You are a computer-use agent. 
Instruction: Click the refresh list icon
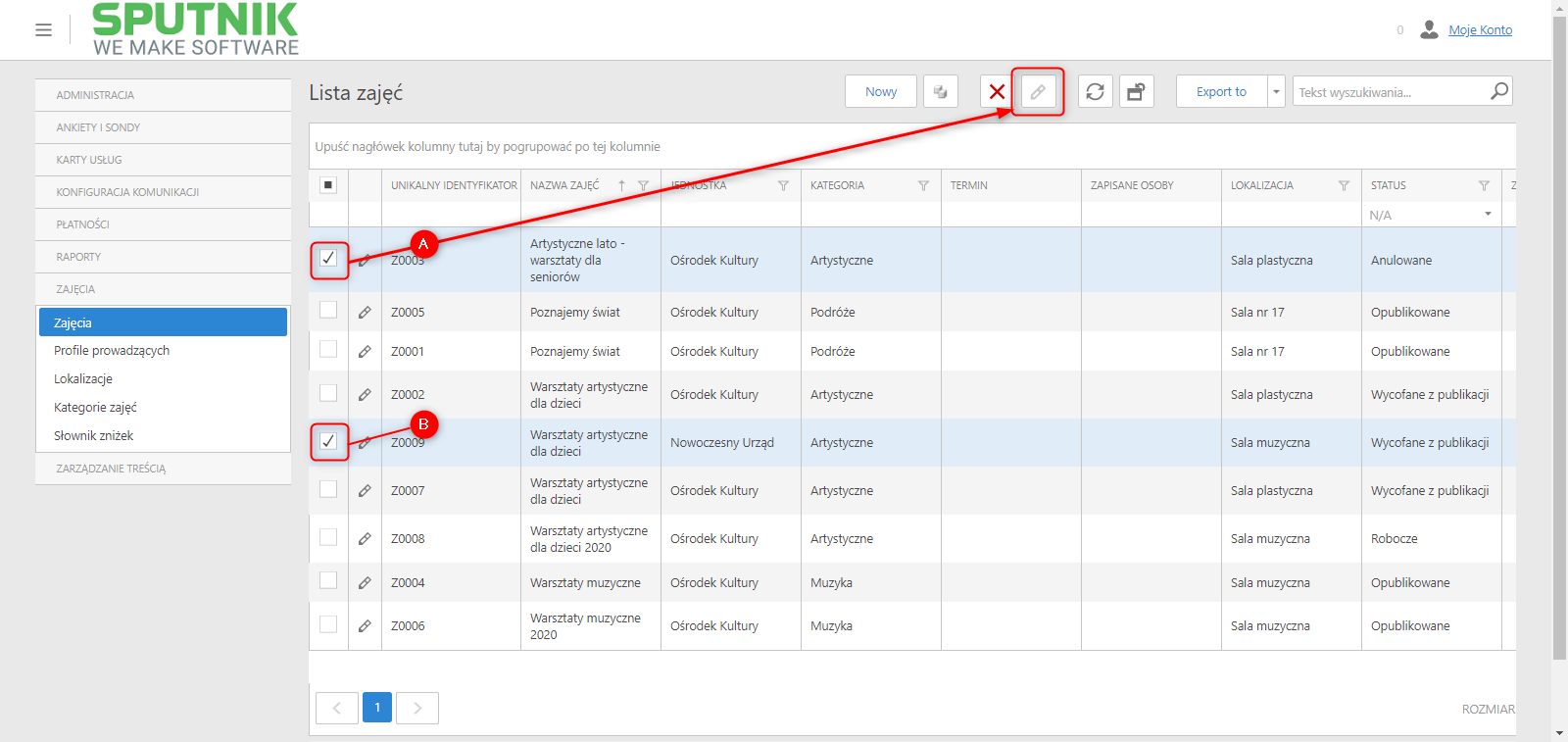click(x=1096, y=92)
